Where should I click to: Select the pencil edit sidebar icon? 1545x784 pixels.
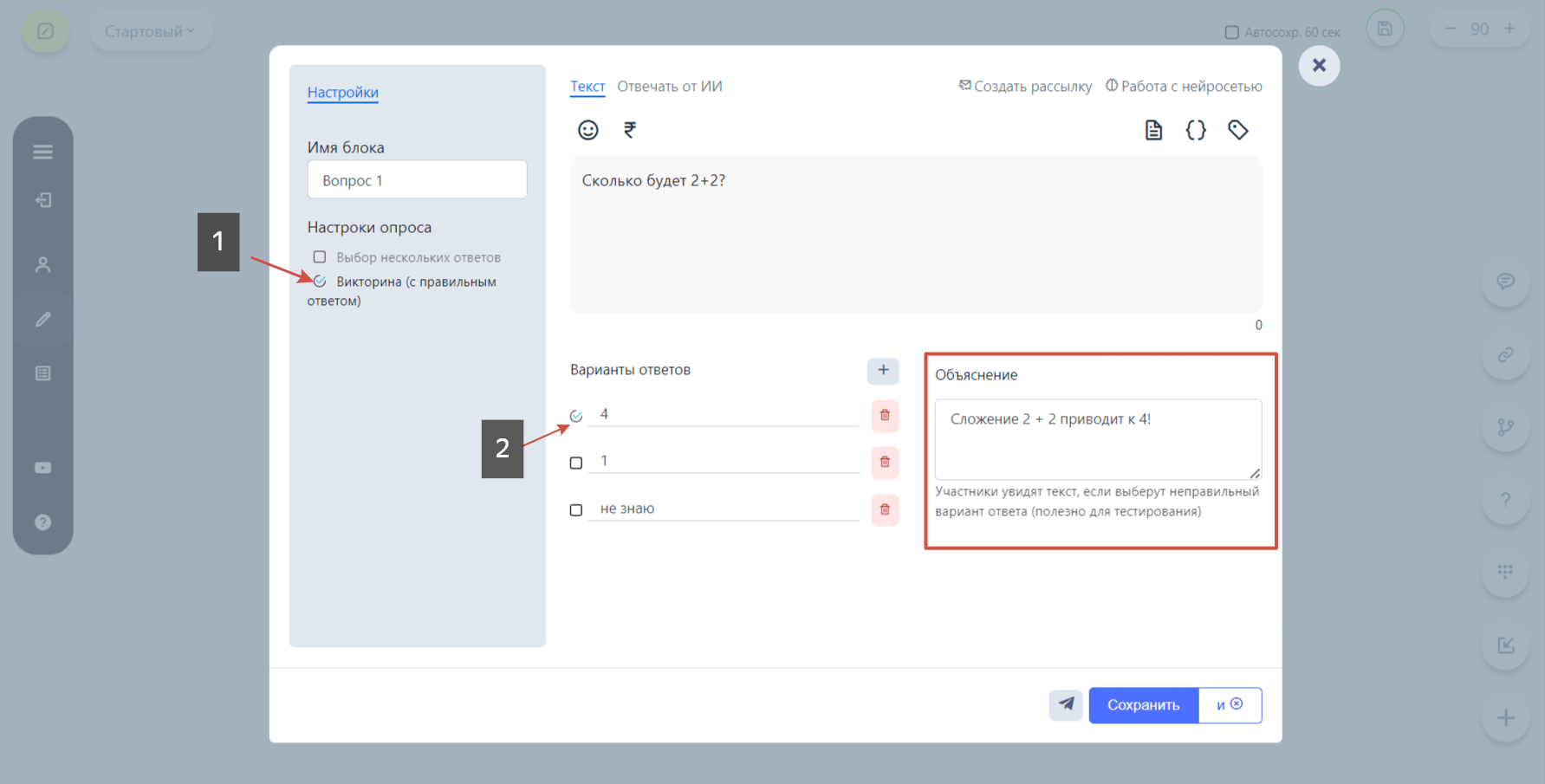point(43,320)
